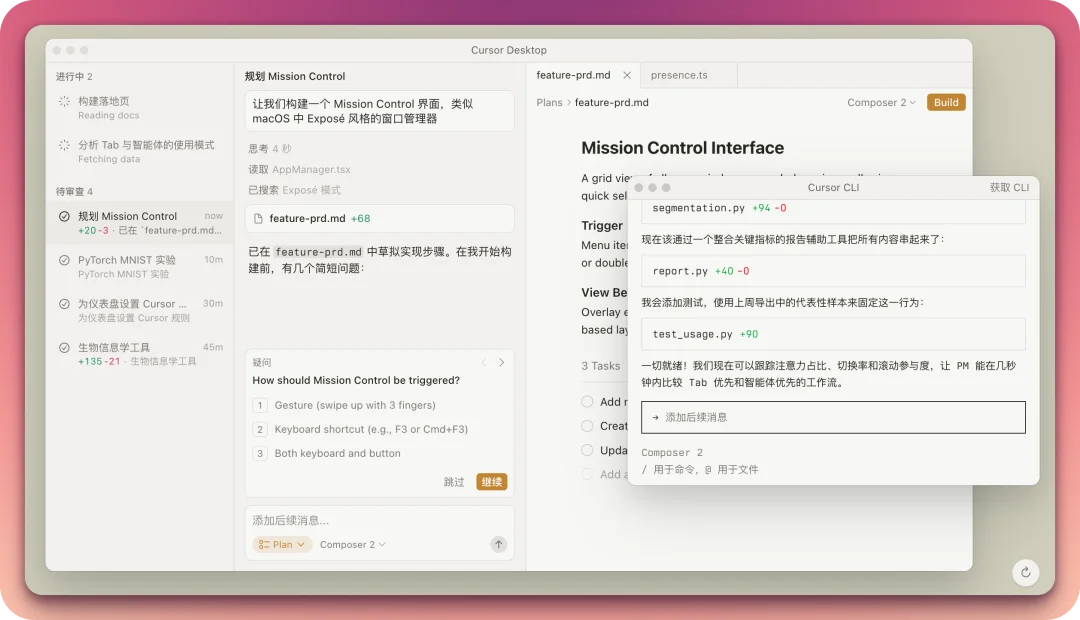1080x620 pixels.
Task: Open the feature-prd.md +68 file card
Action: click(380, 218)
